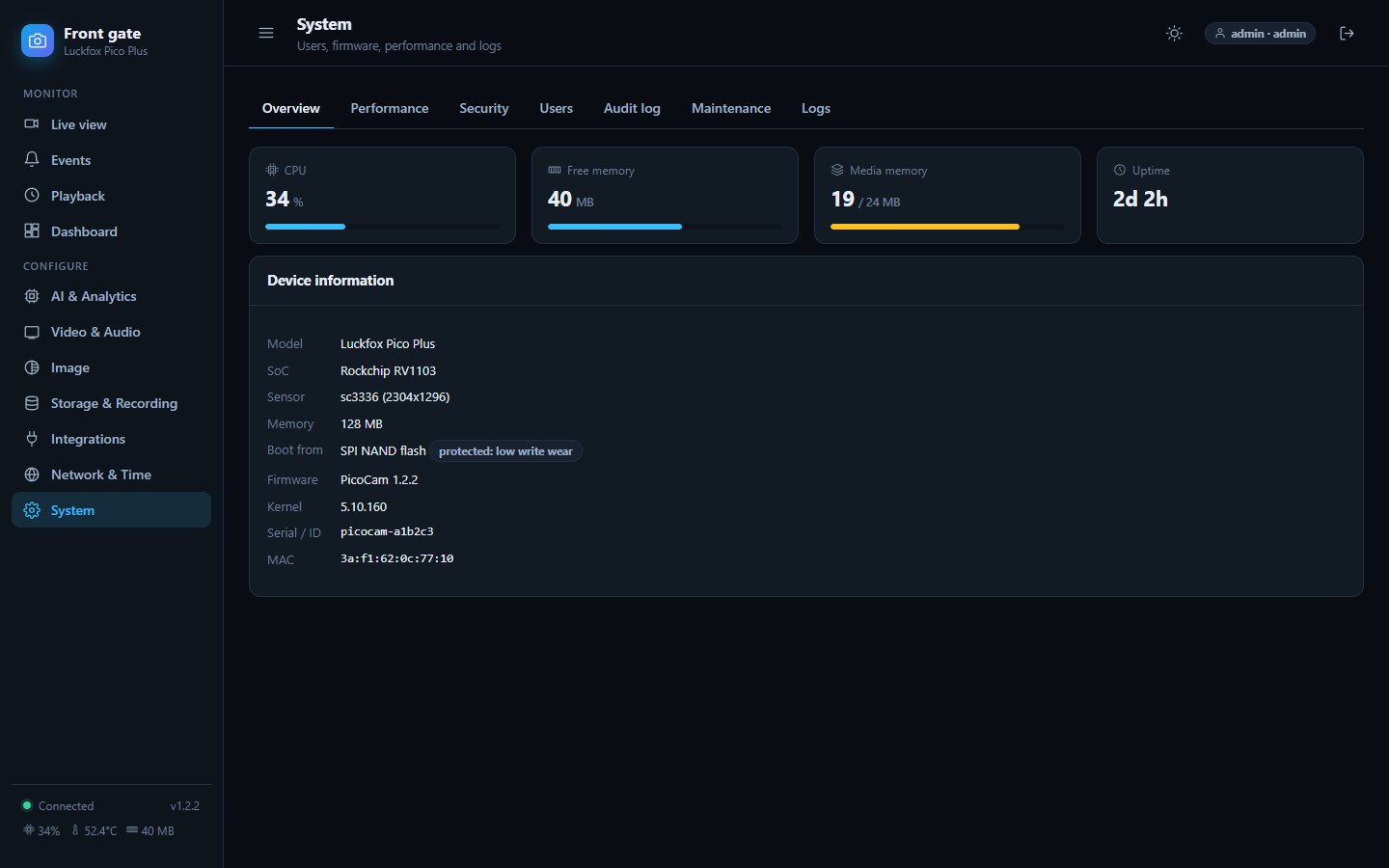
Task: Click the memory icon beside 40 MB in the footer
Action: tap(132, 829)
